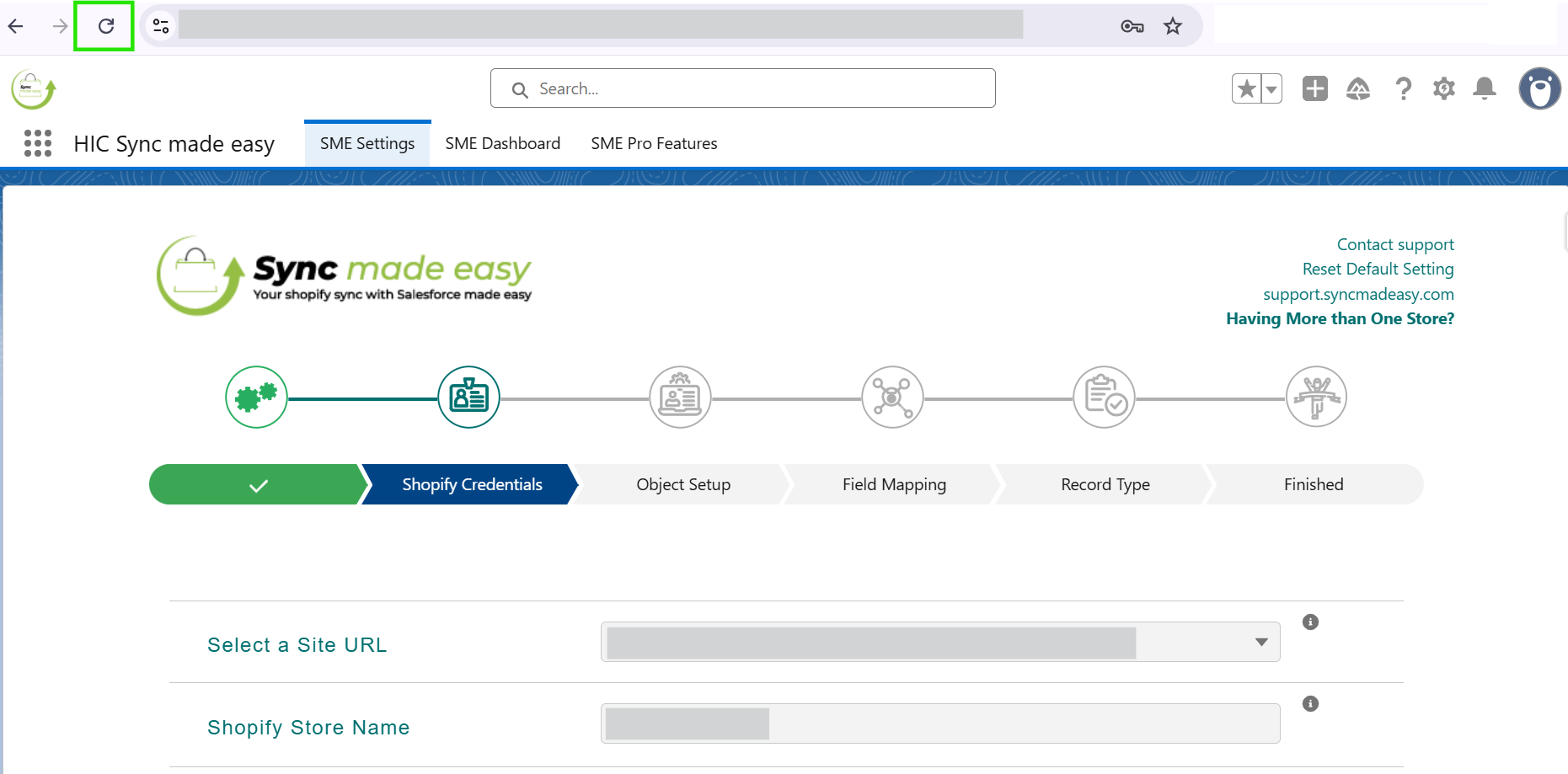Click the green gears step icon
Screen dimensions: 1568x774
[256, 397]
